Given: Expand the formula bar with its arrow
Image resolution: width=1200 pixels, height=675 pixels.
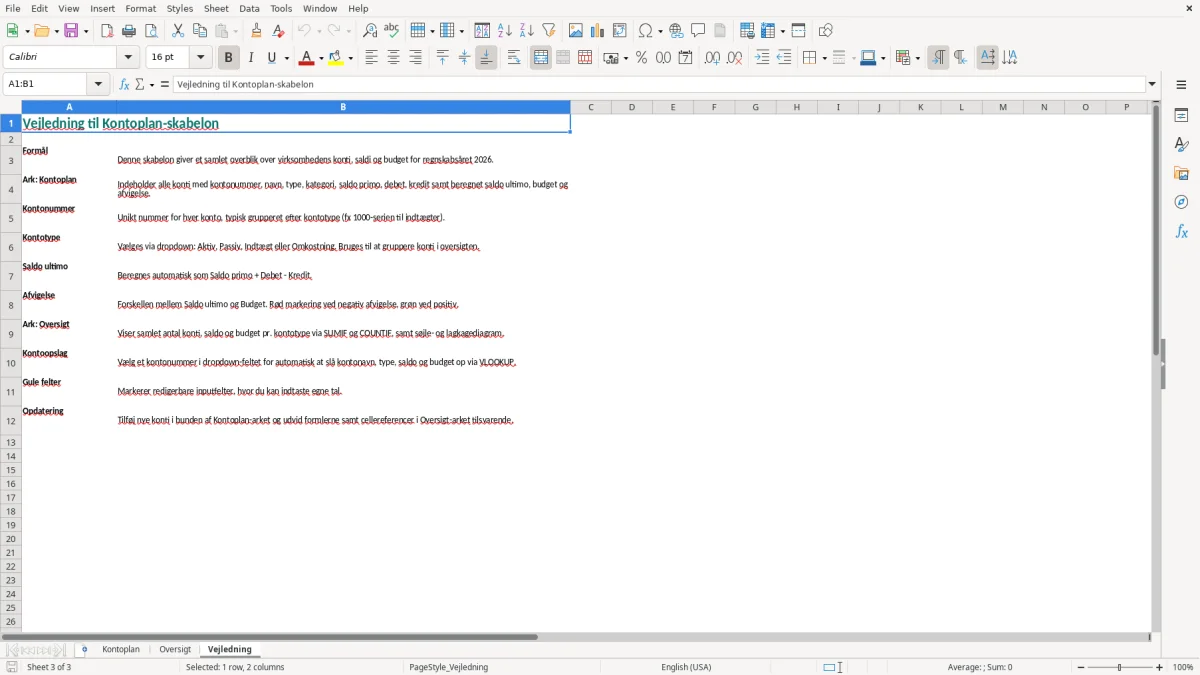Looking at the screenshot, I should coord(1152,84).
